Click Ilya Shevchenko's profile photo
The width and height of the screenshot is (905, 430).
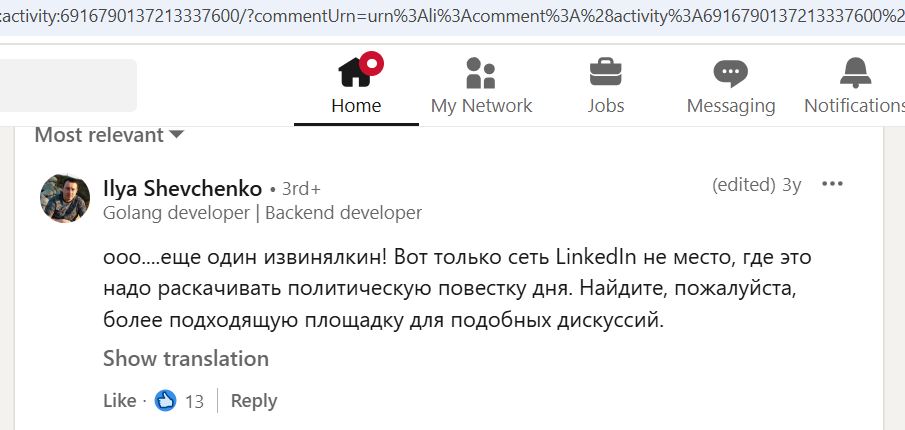pyautogui.click(x=65, y=198)
